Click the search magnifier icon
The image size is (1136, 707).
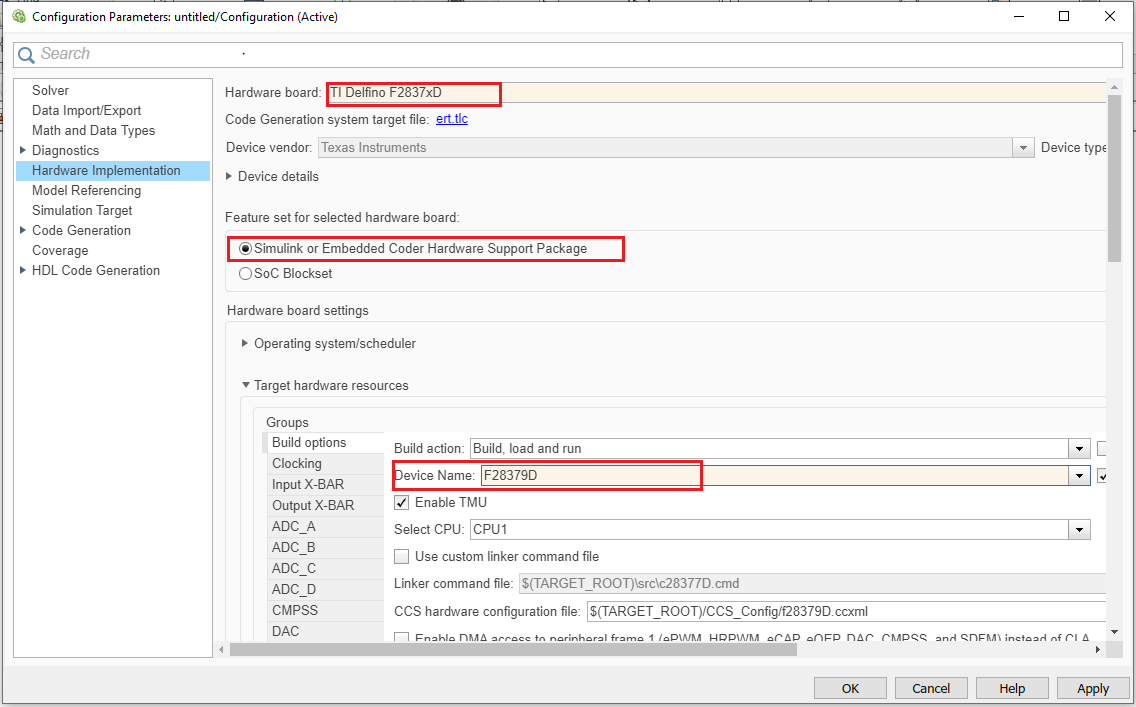(26, 55)
